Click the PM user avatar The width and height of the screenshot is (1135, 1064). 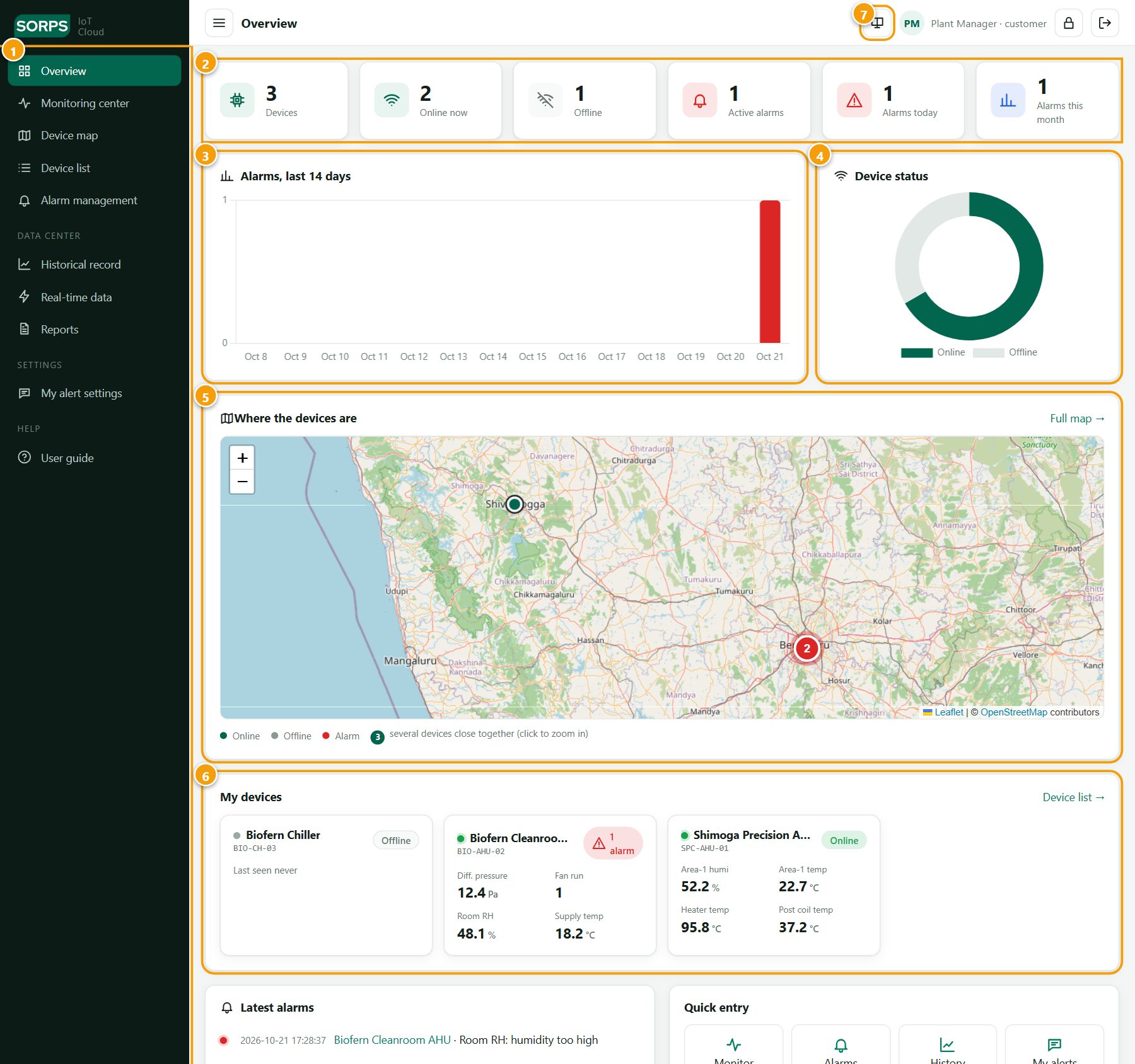[x=912, y=23]
